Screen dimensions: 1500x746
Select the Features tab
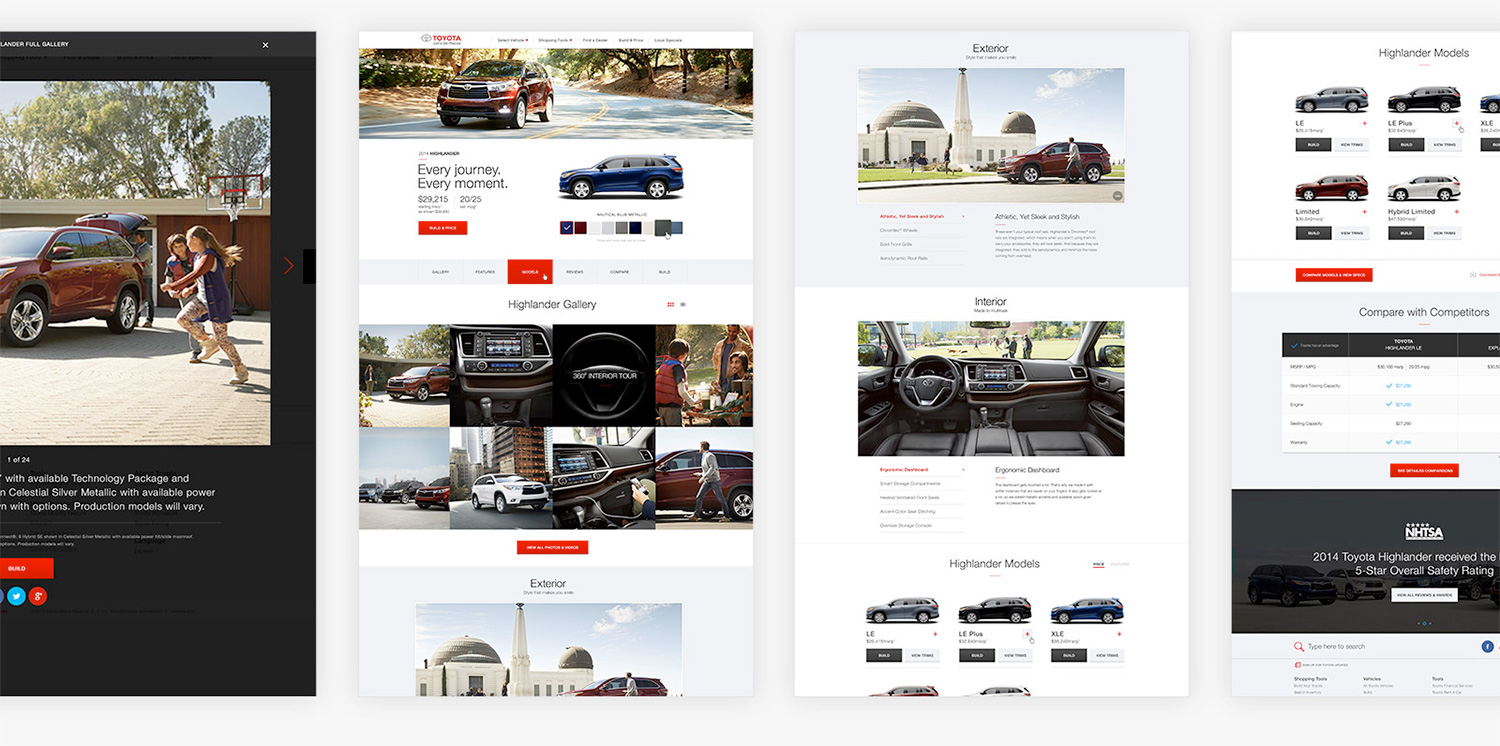485,272
